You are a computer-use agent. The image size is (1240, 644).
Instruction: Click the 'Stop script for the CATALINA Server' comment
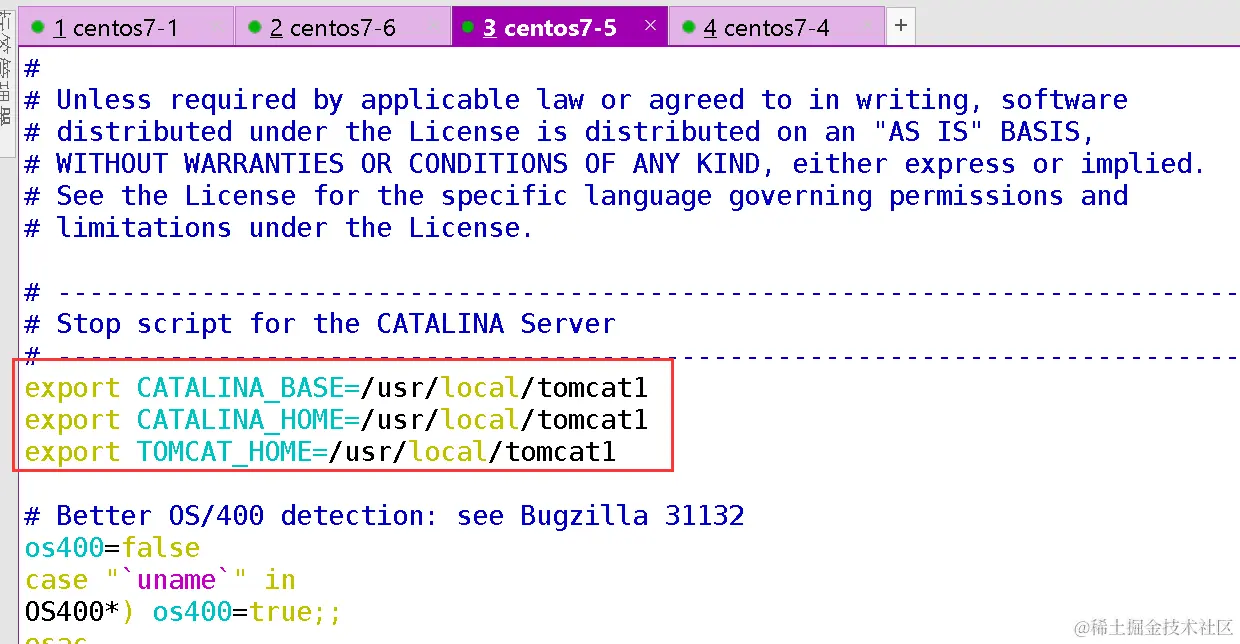click(x=320, y=324)
